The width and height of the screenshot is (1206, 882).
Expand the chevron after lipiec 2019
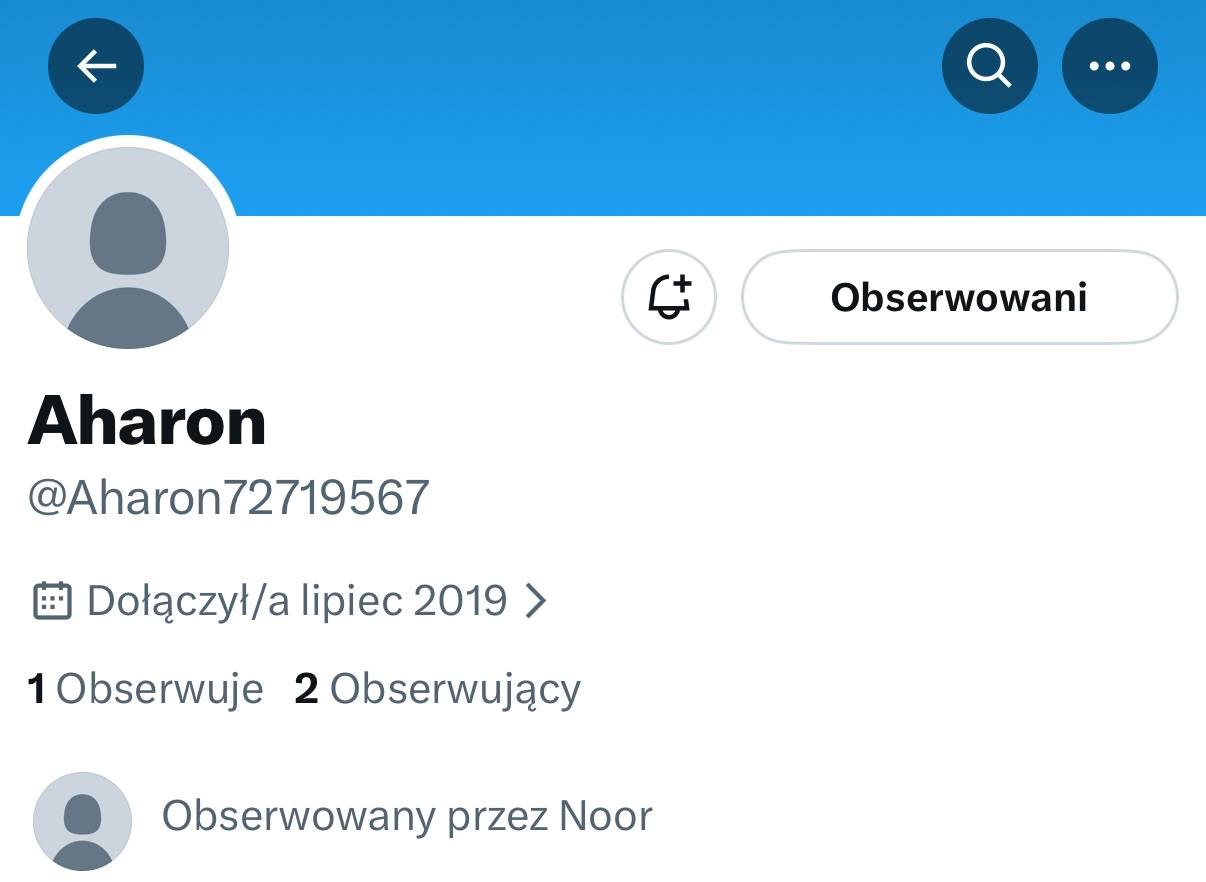[x=537, y=601]
